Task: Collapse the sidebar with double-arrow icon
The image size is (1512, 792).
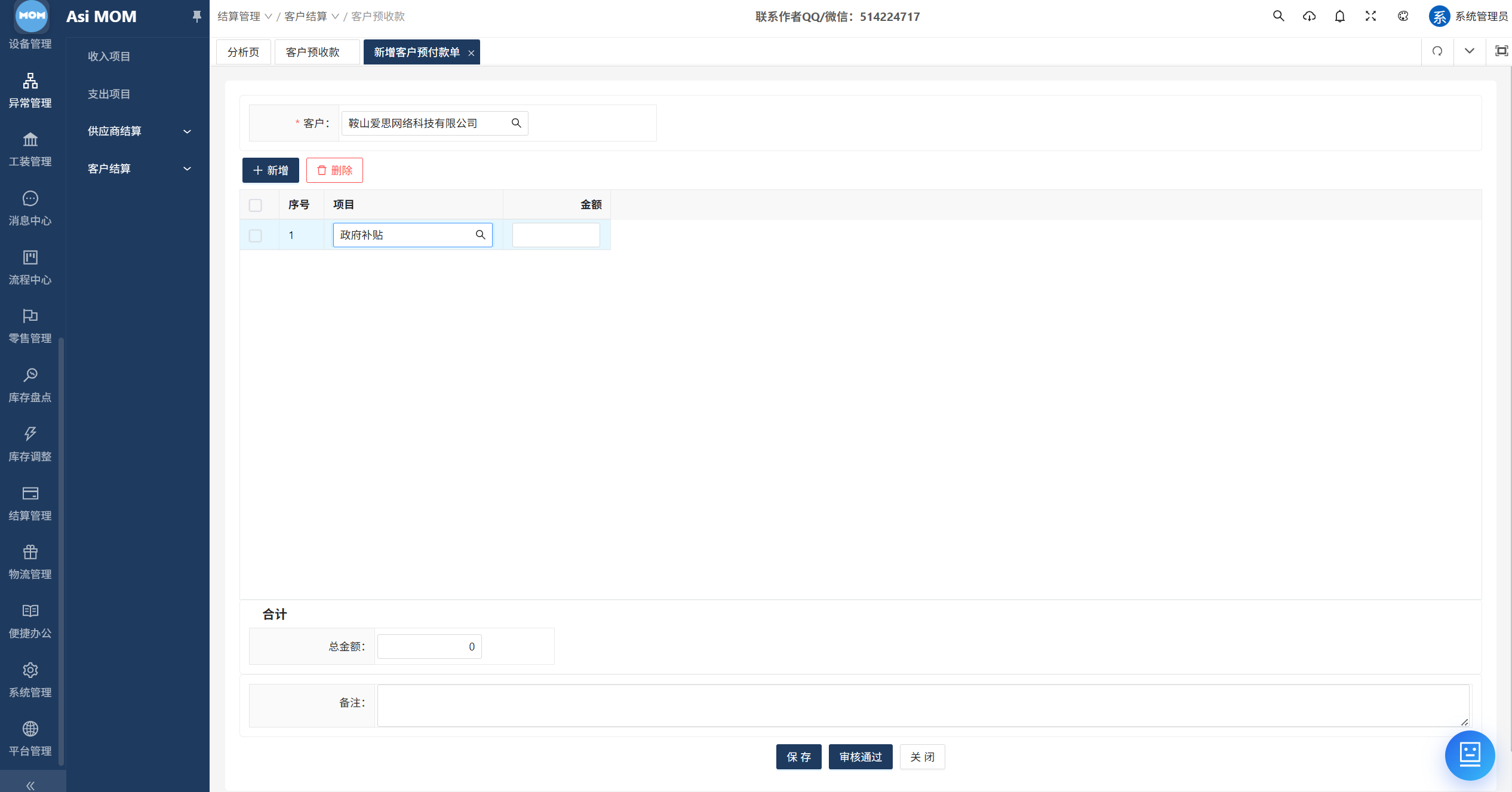Action: point(30,785)
